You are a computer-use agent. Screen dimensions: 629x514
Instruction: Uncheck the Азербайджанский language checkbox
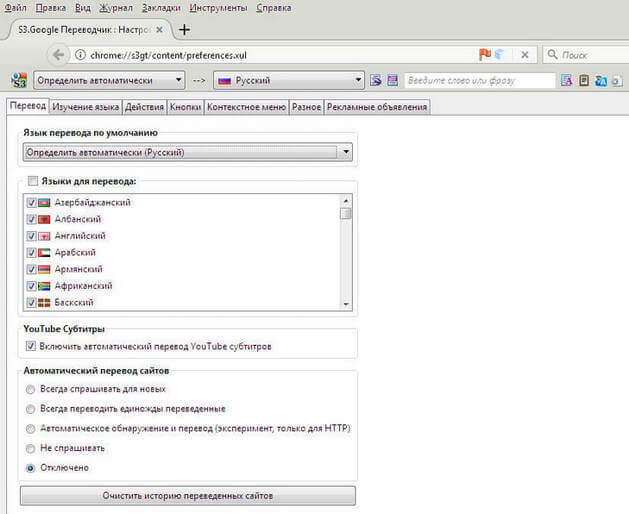coord(31,203)
